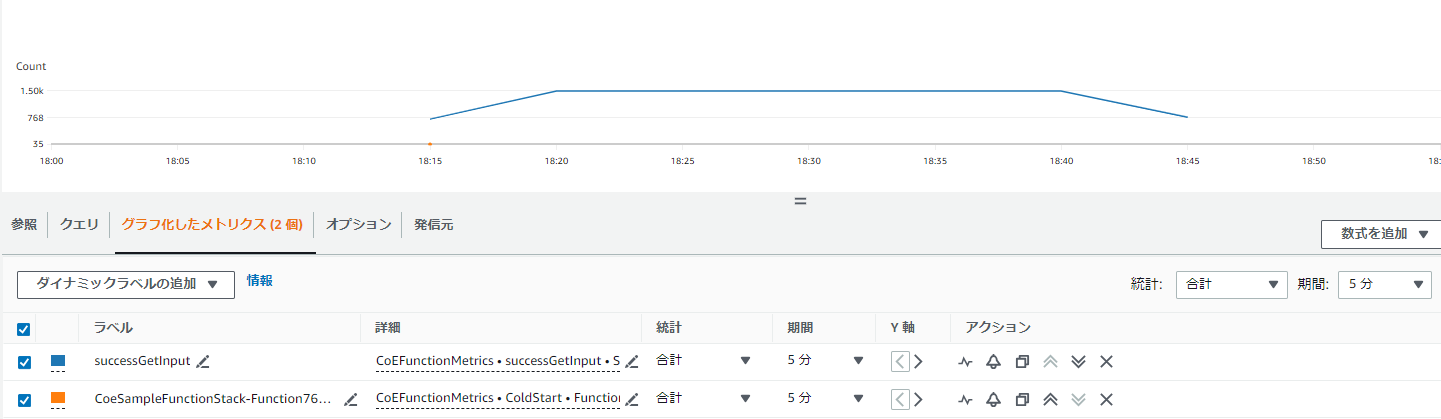Switch to the オプション tab
Screen dimensions: 1441x419
pos(359,225)
